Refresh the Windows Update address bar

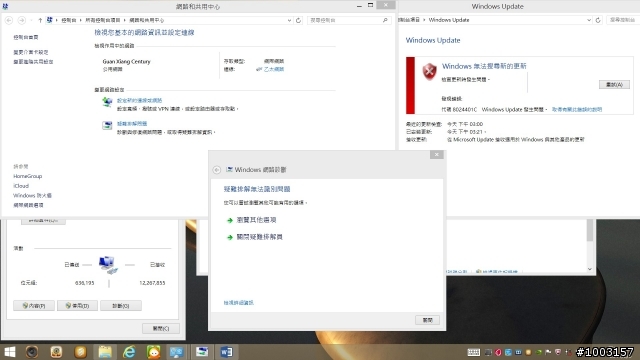(598, 20)
